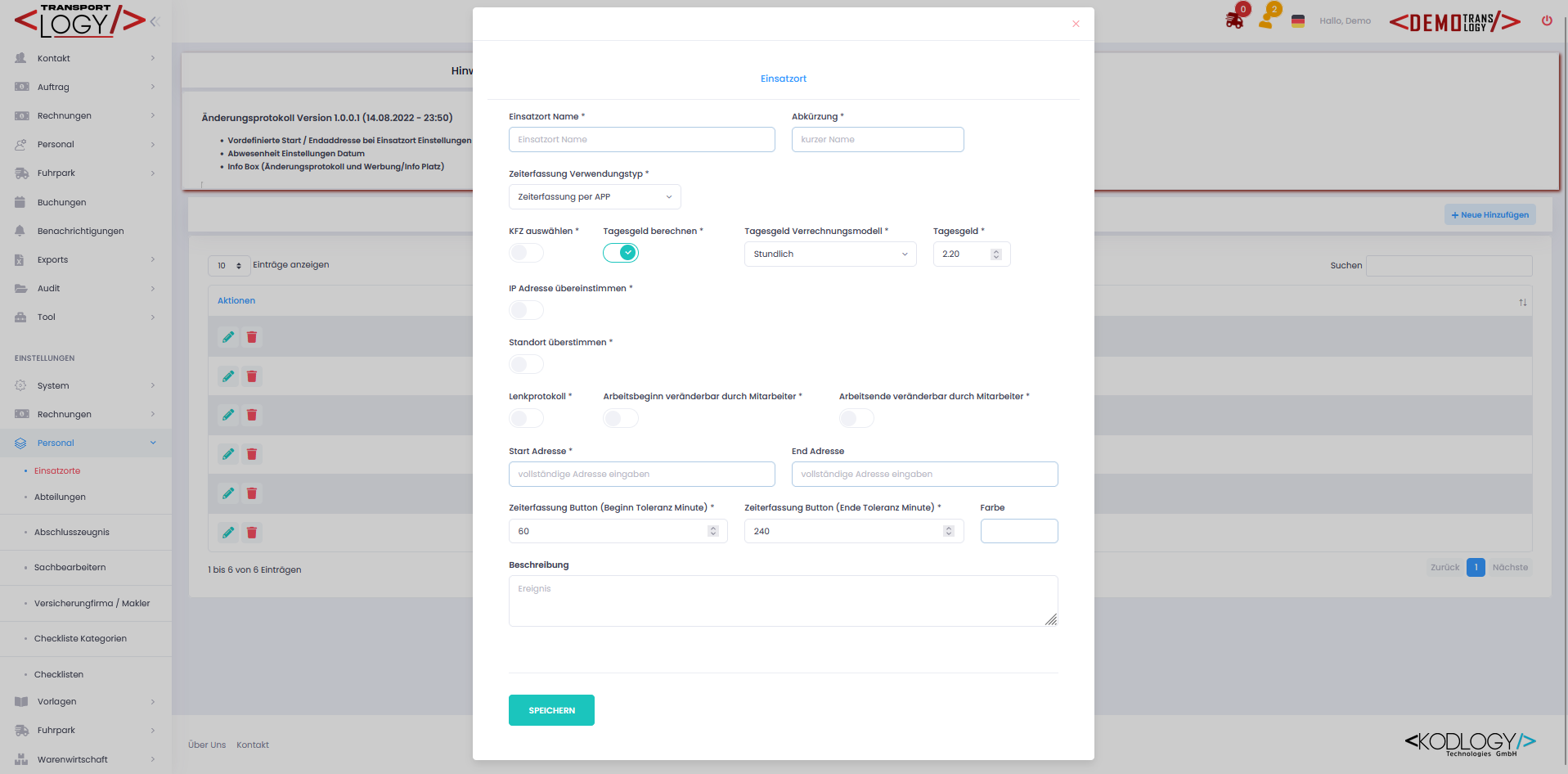Click the first row red trash icon
Image resolution: width=1568 pixels, height=774 pixels.
pos(252,337)
